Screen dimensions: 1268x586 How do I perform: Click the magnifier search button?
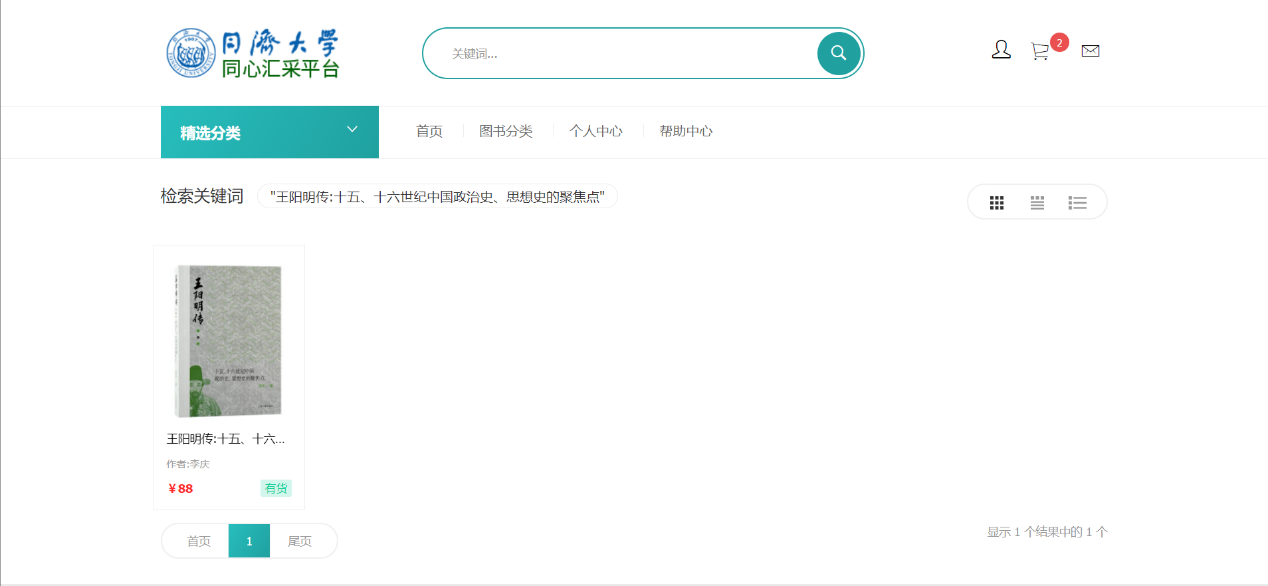tap(839, 53)
